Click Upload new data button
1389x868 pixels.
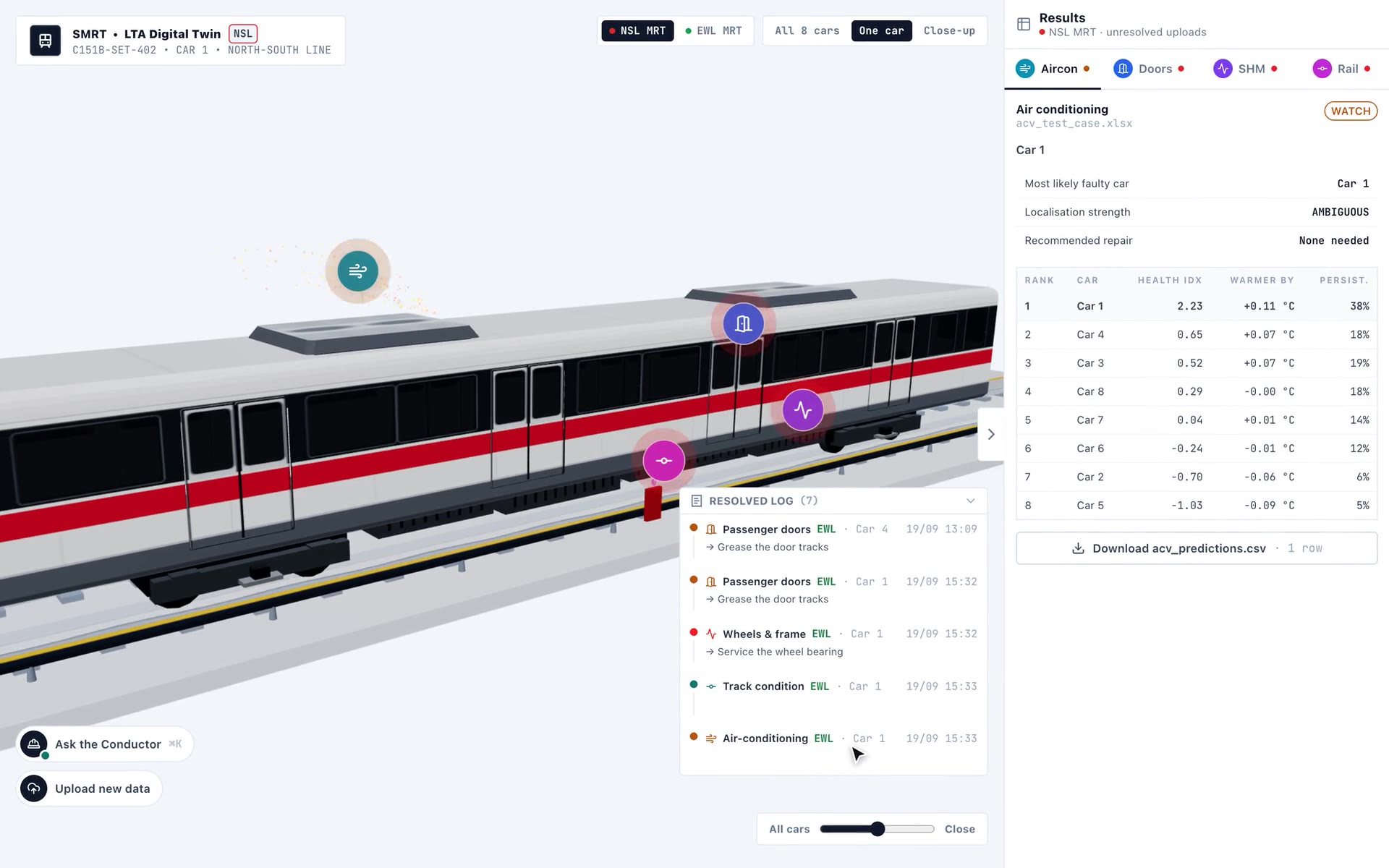click(89, 788)
